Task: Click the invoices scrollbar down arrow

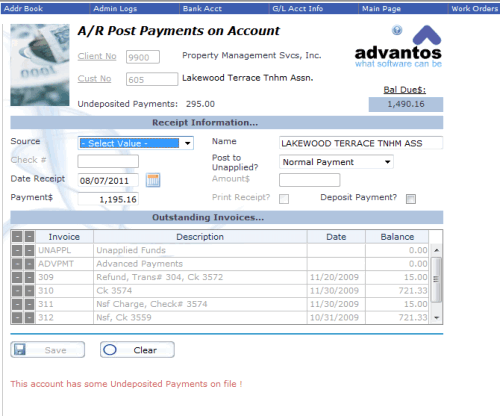Action: click(x=436, y=318)
